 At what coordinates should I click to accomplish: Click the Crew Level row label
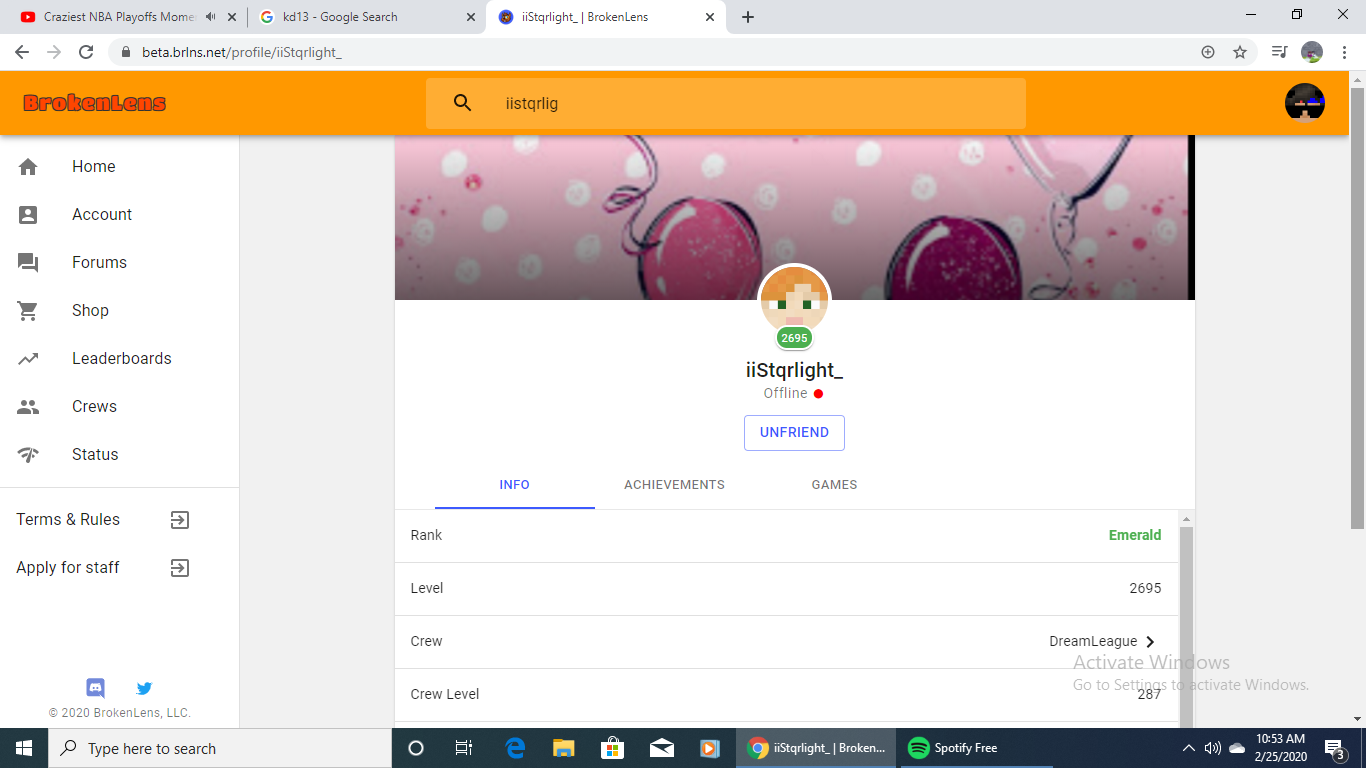[445, 695]
